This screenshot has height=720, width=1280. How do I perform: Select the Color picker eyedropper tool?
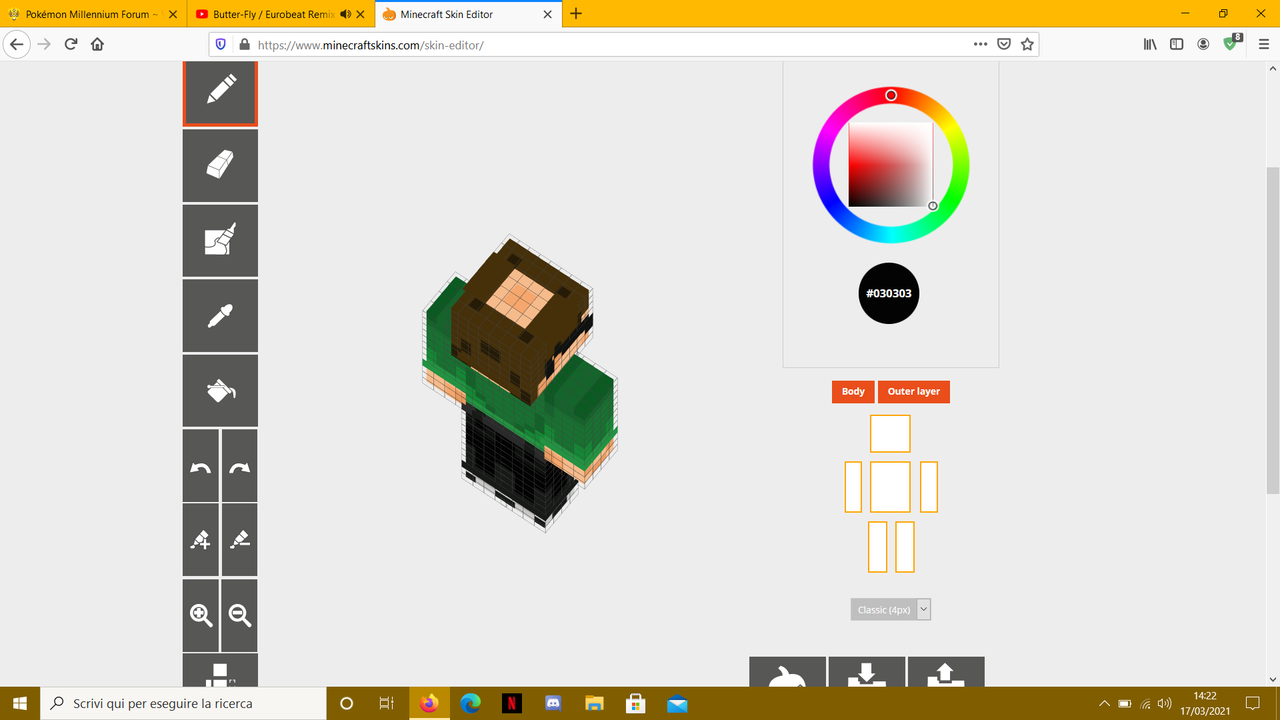click(220, 315)
